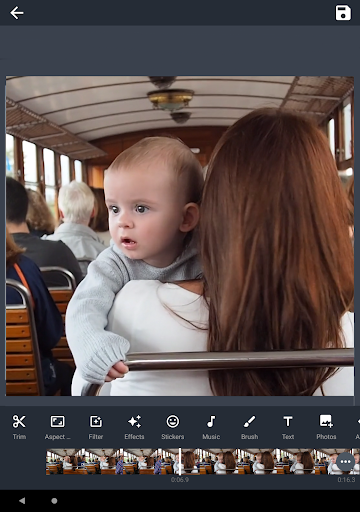Viewport: 360px width, 512px height.
Task: Open the Aspect ratio tool
Action: [57, 427]
